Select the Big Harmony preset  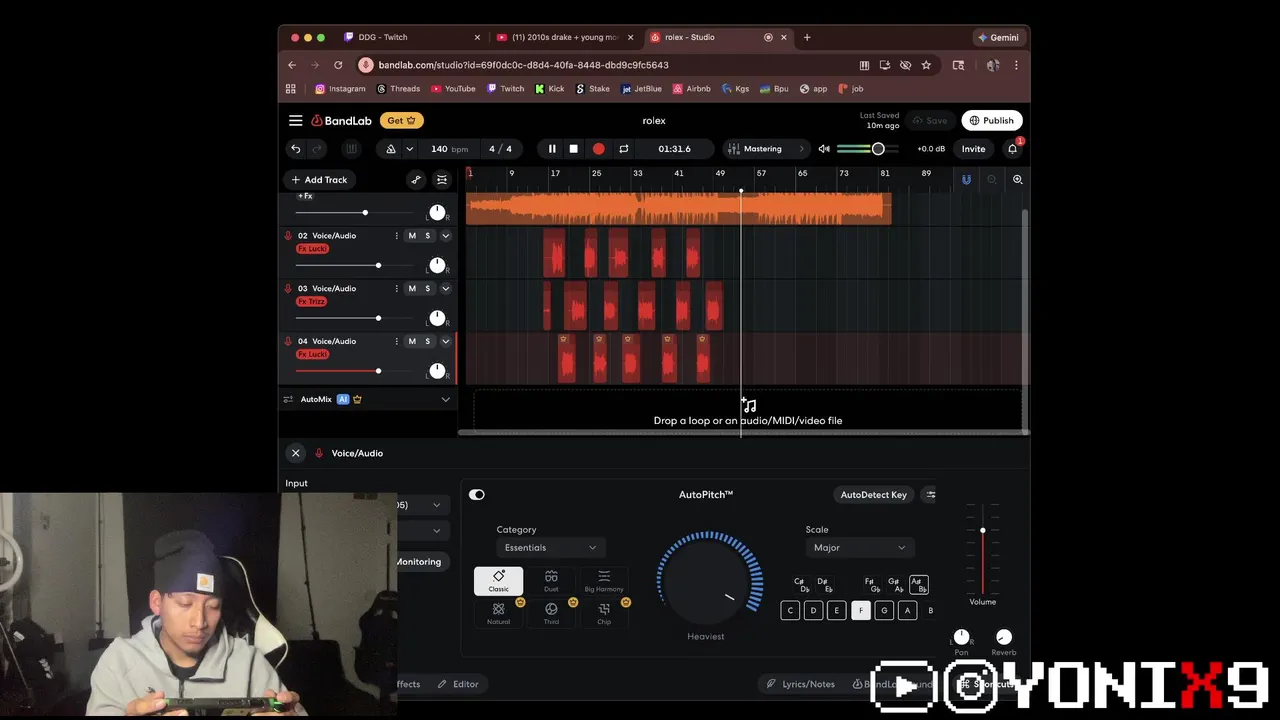604,581
